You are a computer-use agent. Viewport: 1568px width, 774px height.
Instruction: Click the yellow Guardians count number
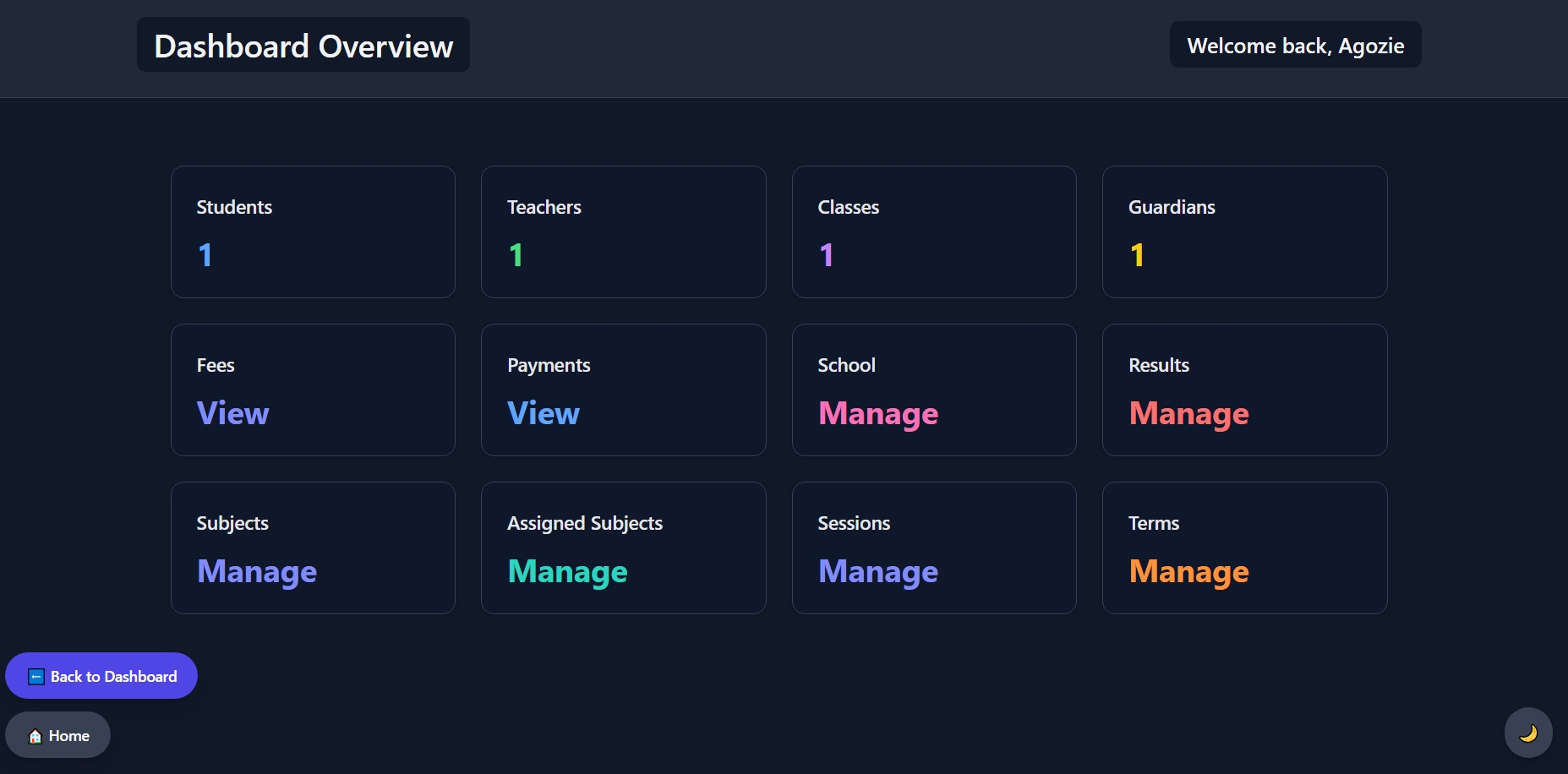pos(1137,255)
